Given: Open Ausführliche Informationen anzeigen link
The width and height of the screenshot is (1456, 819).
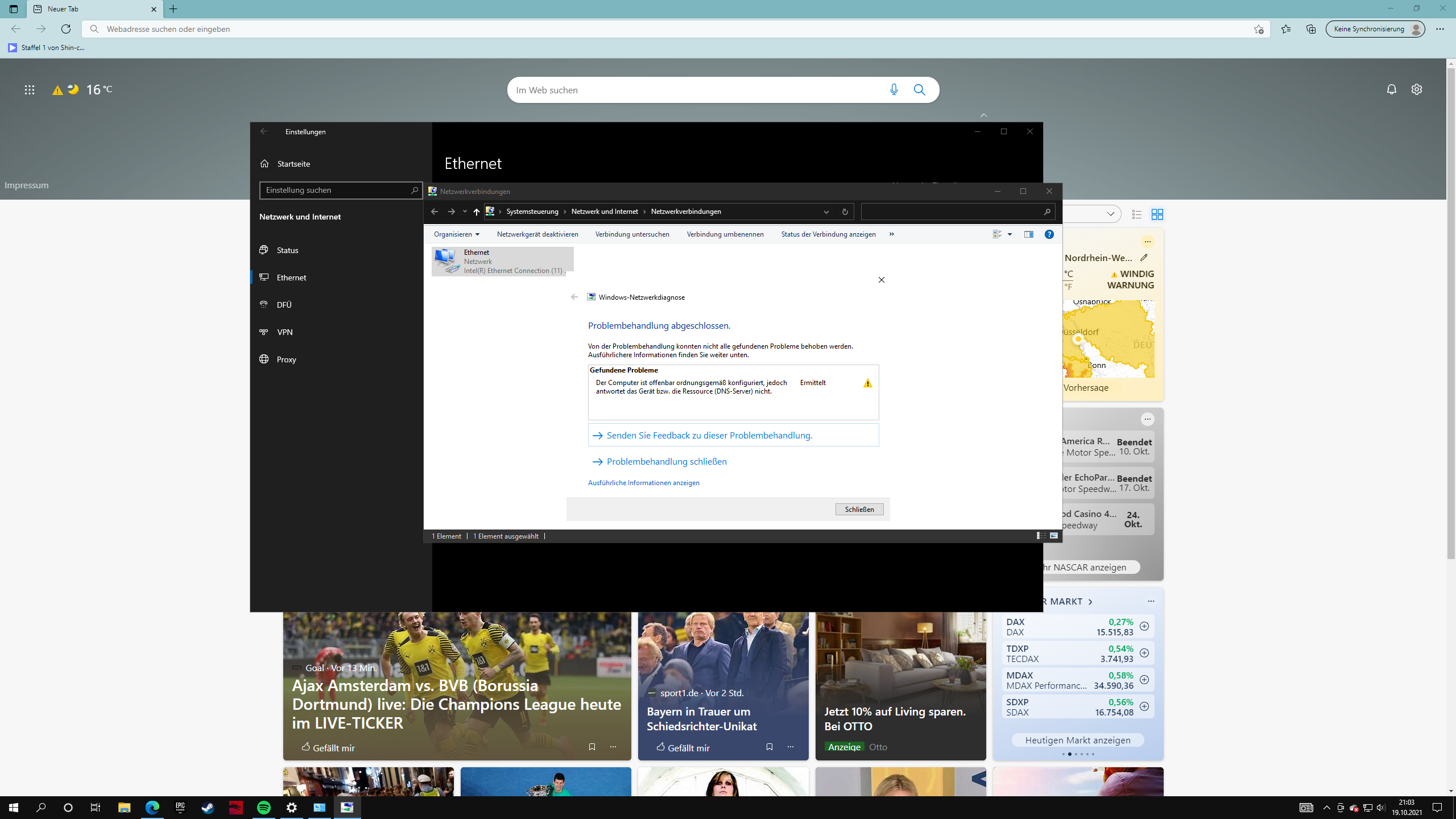Looking at the screenshot, I should tap(643, 483).
